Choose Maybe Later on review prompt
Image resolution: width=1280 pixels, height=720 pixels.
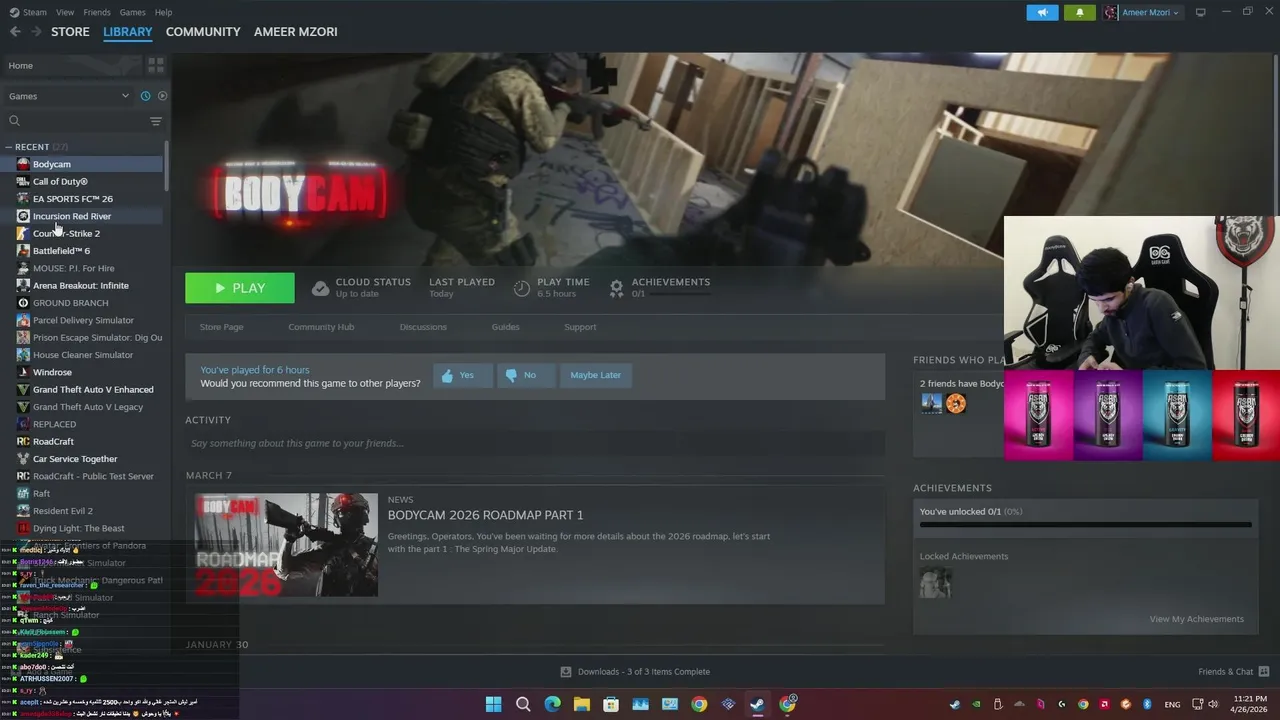click(596, 375)
